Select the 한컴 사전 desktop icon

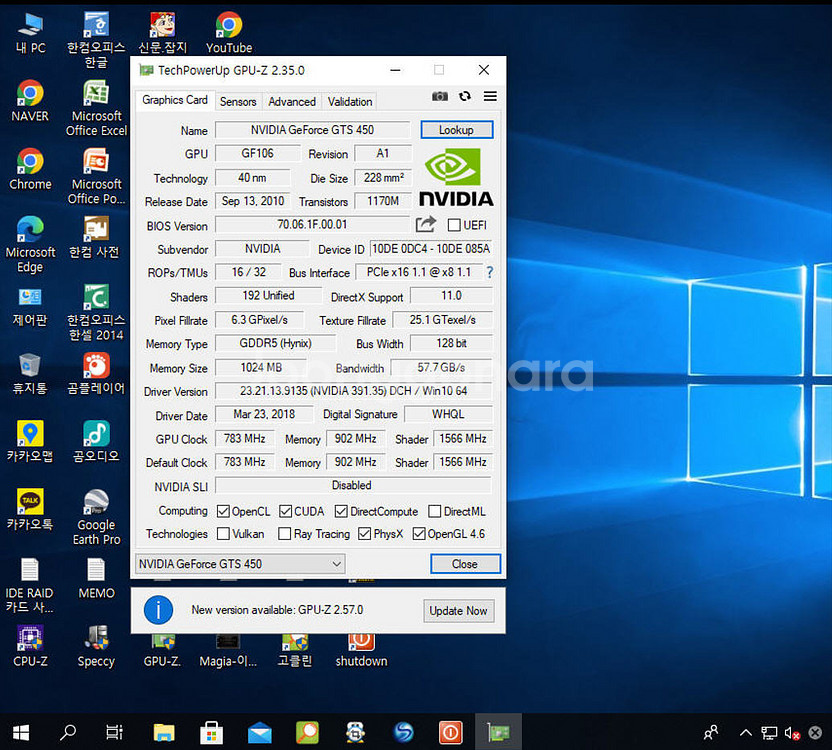click(96, 237)
